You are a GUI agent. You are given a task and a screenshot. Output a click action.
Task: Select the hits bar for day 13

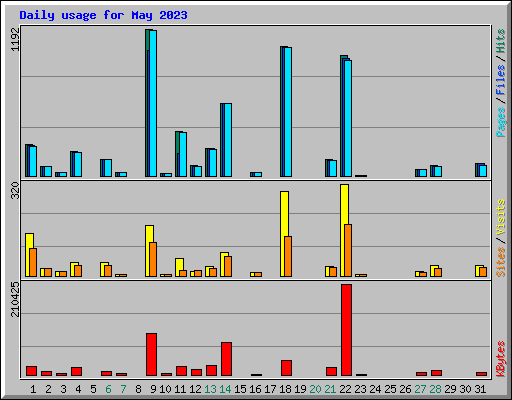click(x=211, y=163)
